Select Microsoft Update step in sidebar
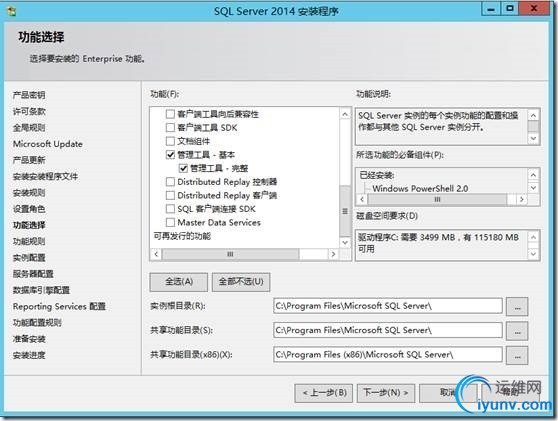Viewport: 558px width, 421px height. pos(48,144)
